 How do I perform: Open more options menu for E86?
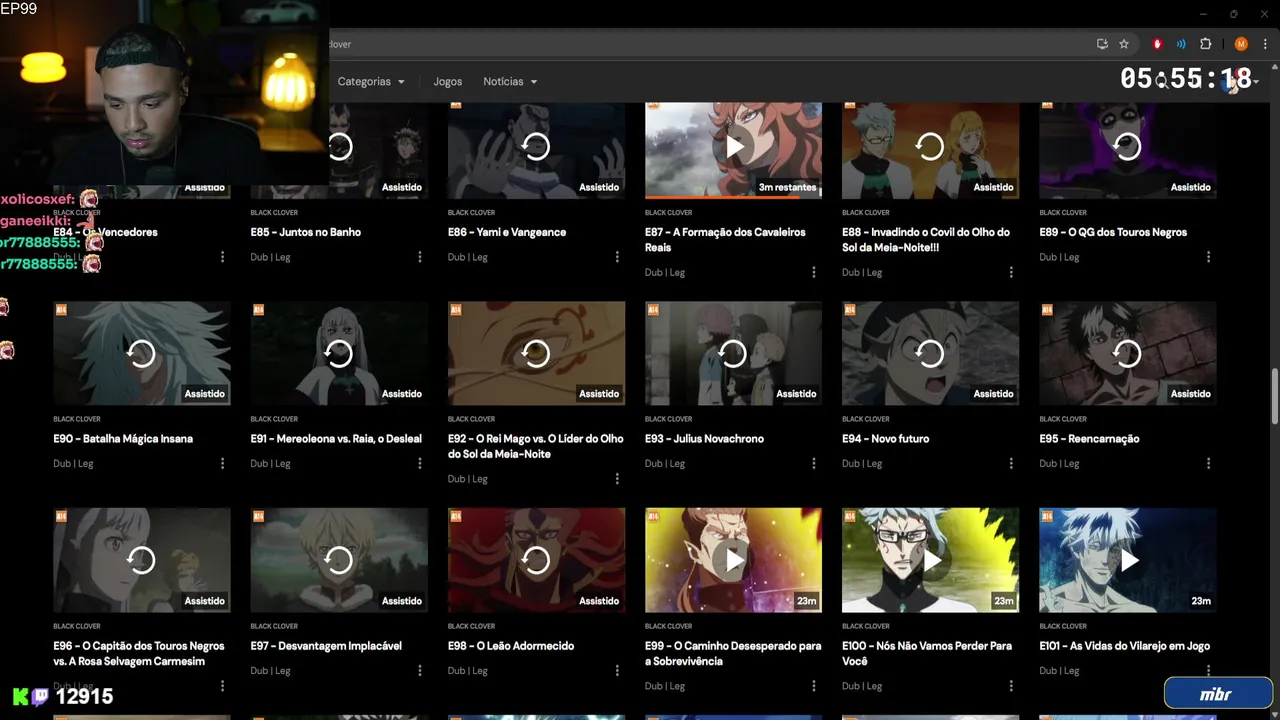tap(617, 257)
